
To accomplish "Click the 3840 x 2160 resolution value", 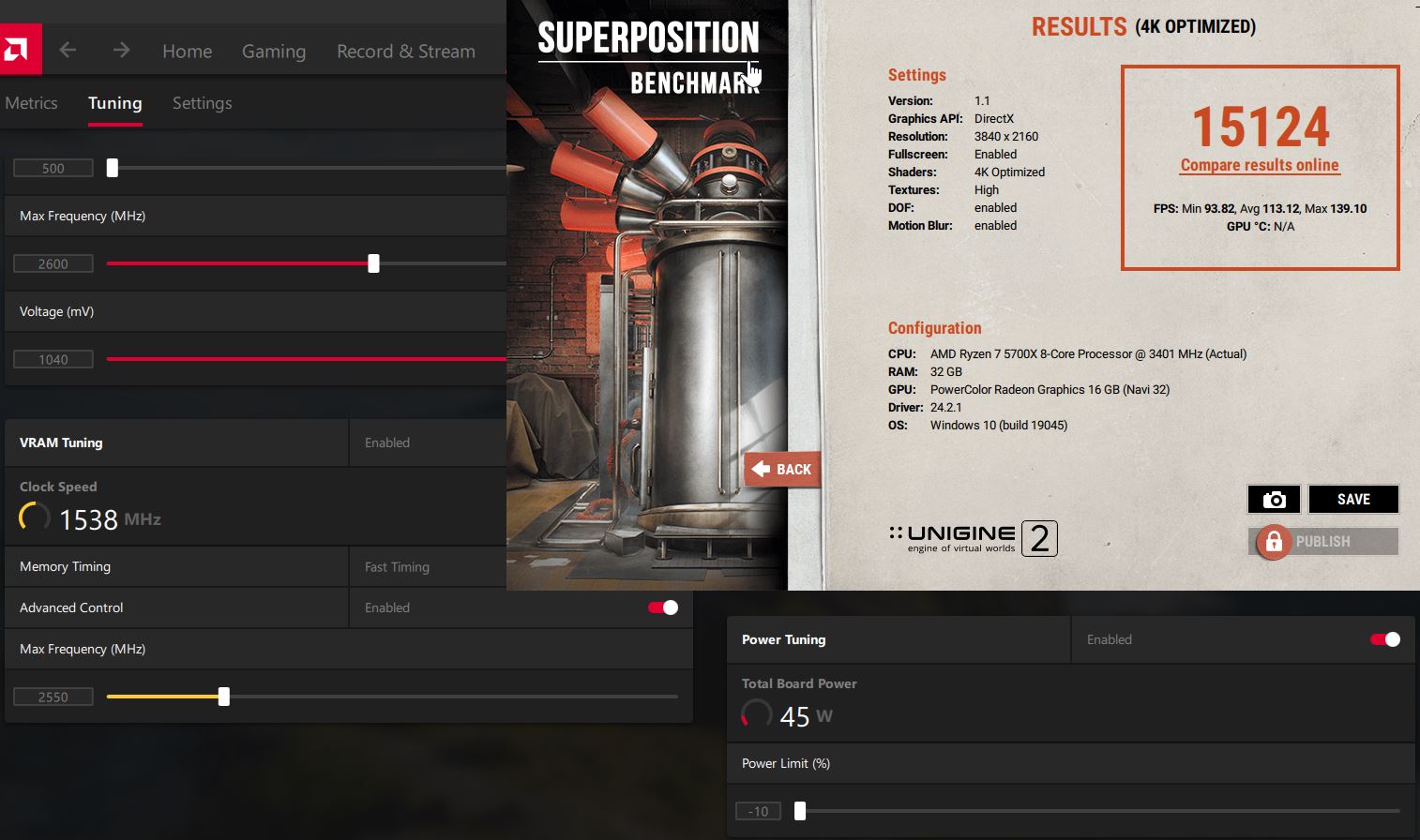I will click(1006, 136).
